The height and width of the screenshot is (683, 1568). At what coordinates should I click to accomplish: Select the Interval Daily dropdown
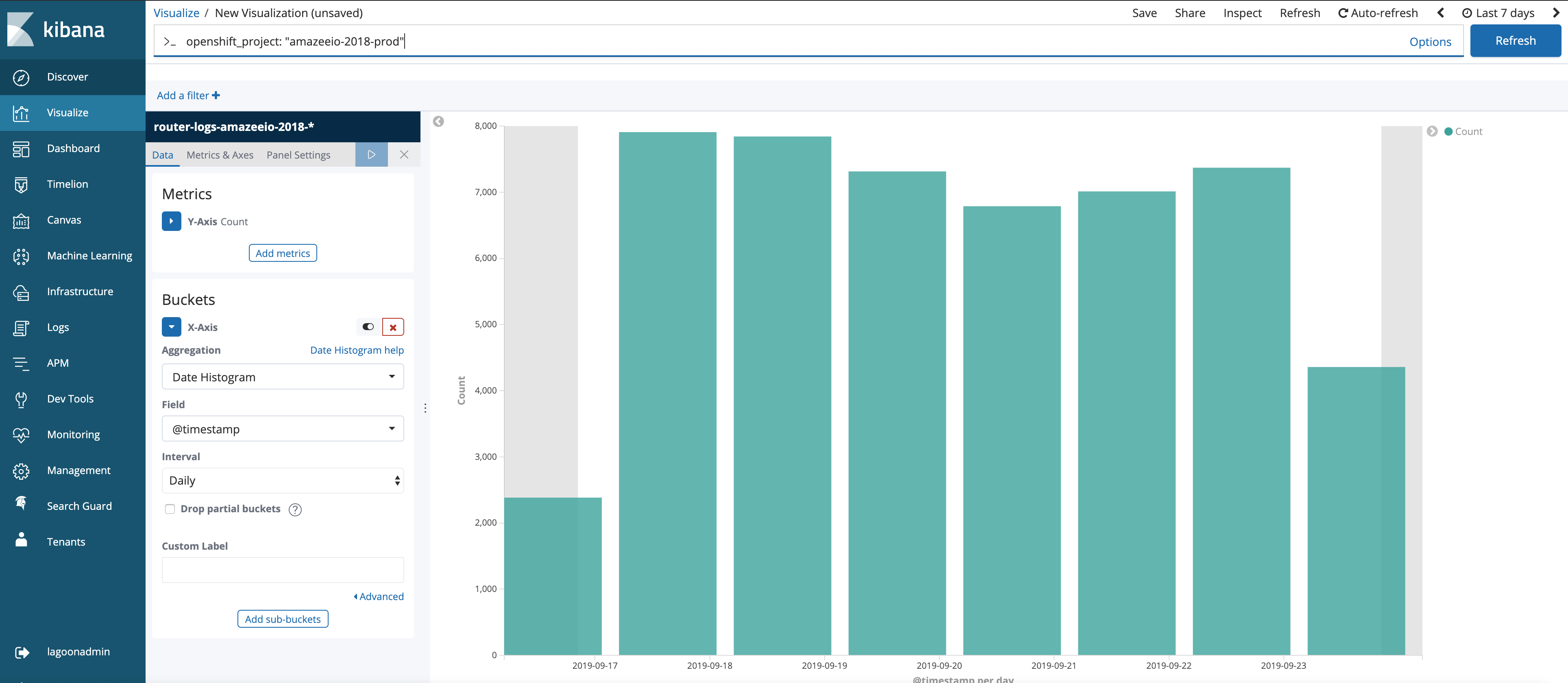(284, 480)
